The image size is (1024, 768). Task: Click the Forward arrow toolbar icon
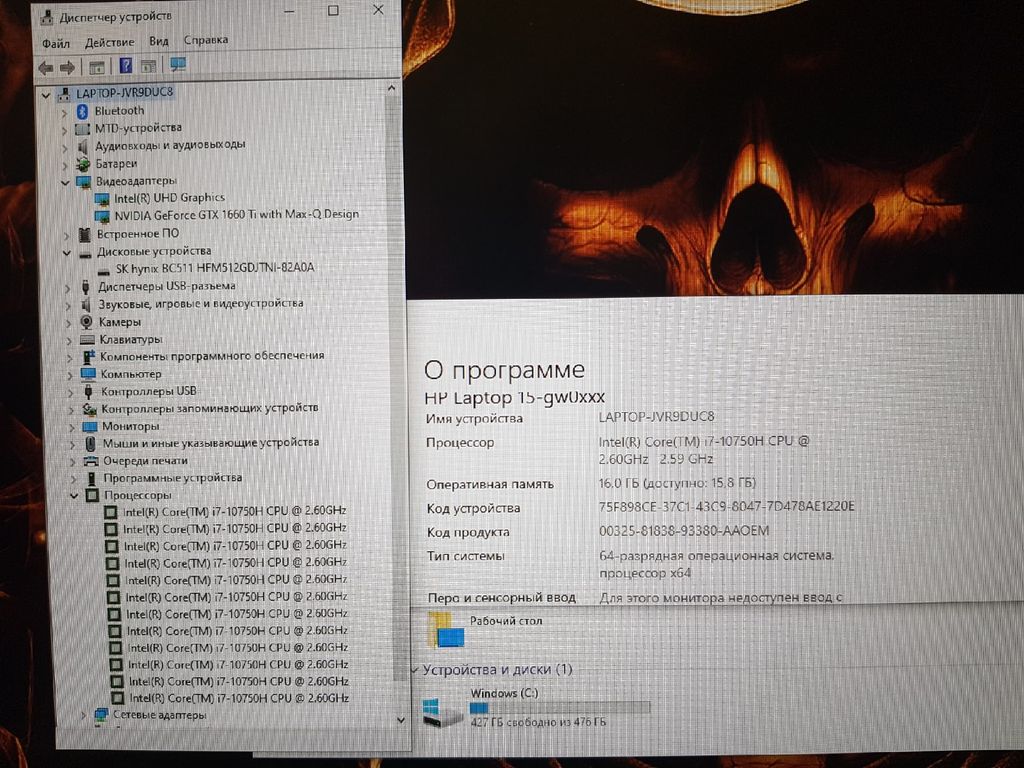67,67
